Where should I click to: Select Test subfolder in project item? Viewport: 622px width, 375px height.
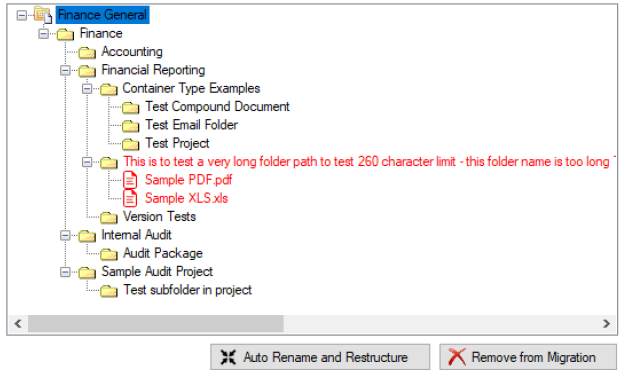tap(187, 290)
